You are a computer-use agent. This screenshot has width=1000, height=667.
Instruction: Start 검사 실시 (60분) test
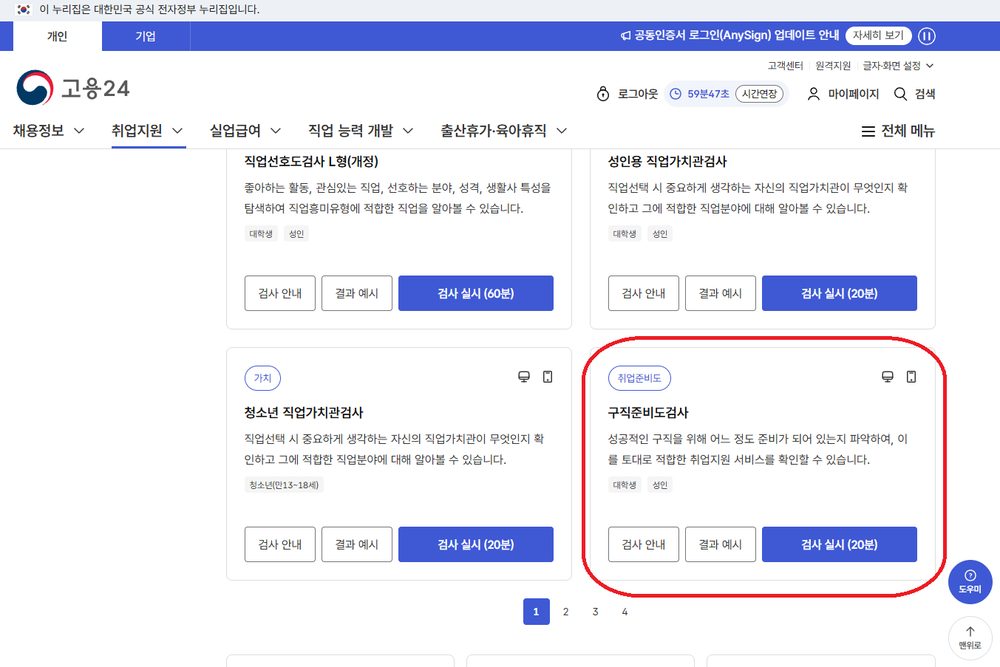point(476,293)
